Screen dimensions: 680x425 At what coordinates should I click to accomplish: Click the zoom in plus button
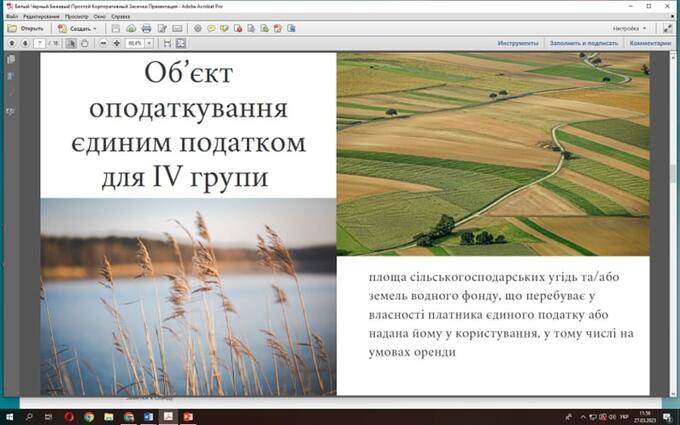point(116,43)
